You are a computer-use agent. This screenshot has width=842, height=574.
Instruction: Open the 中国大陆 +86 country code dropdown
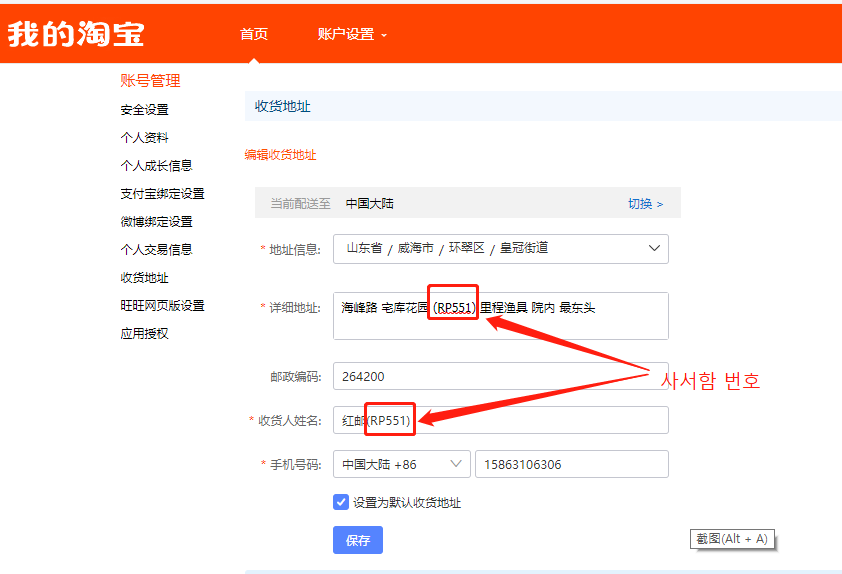pyautogui.click(x=401, y=465)
